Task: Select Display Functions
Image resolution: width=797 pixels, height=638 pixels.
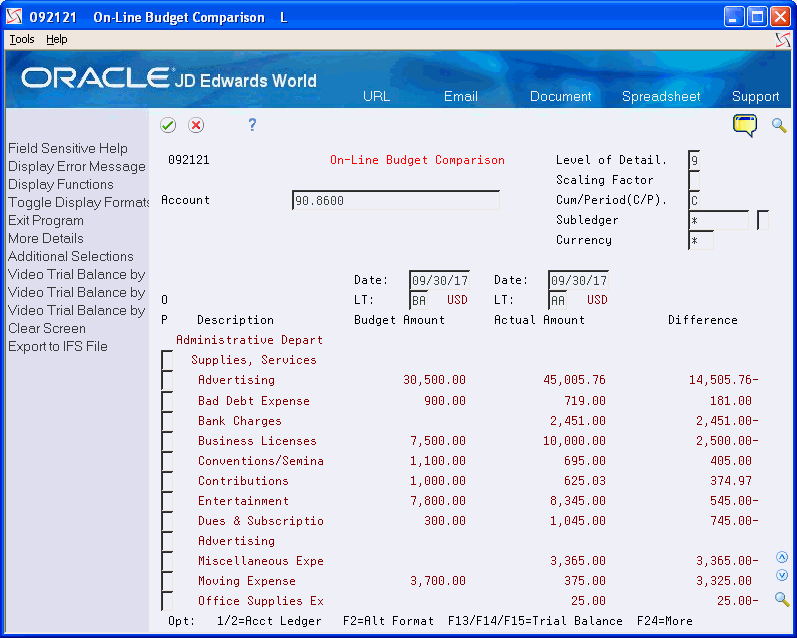Action: coord(60,184)
